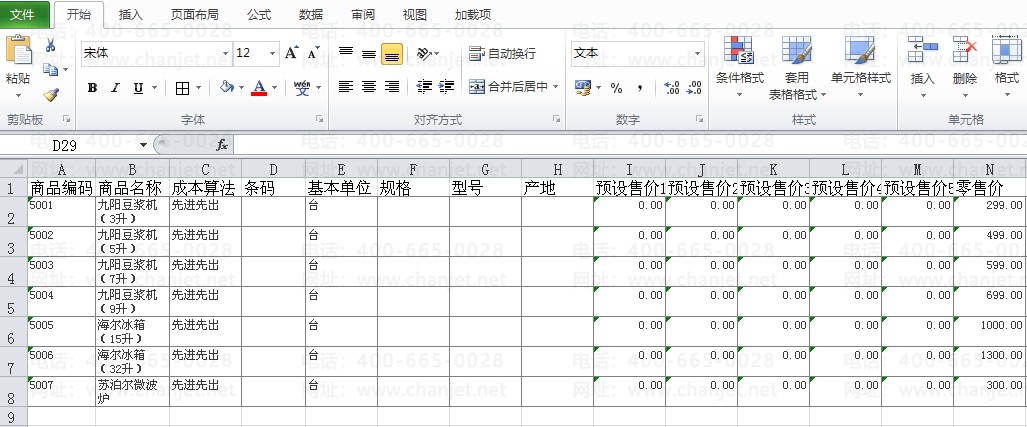Click the 自动换行 (Wrap Text) button
The image size is (1027, 427).
tap(503, 54)
